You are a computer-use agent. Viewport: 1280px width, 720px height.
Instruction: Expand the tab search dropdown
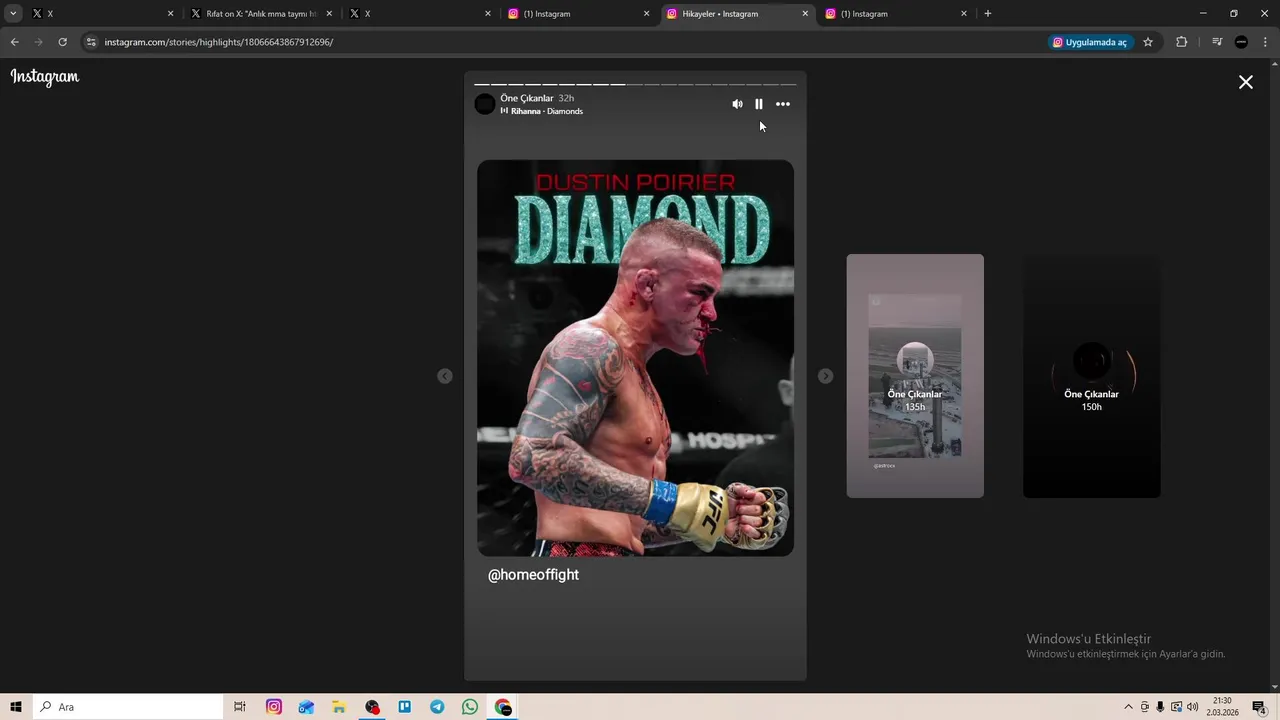[13, 14]
